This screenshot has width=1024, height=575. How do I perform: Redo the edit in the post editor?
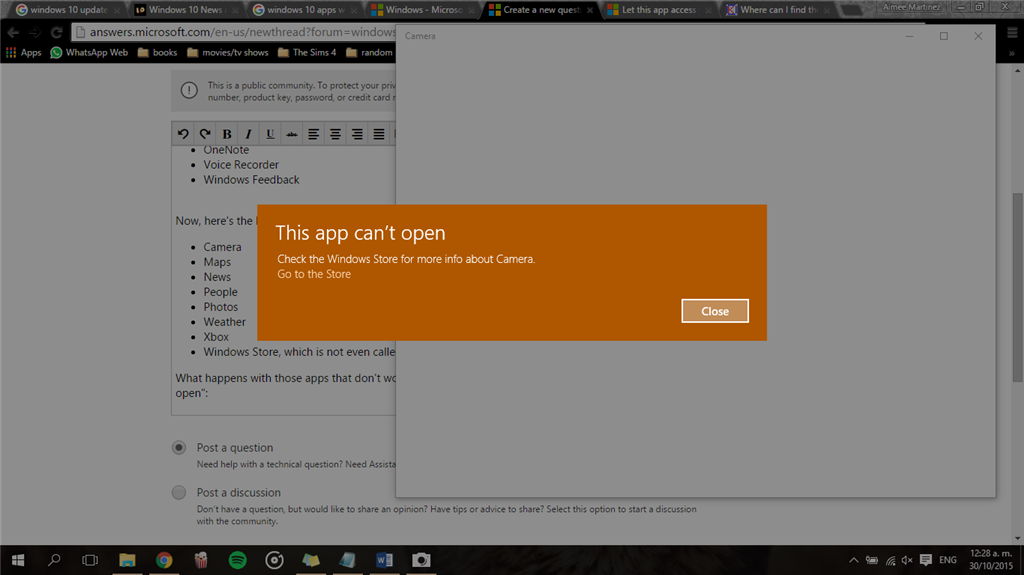pos(204,134)
